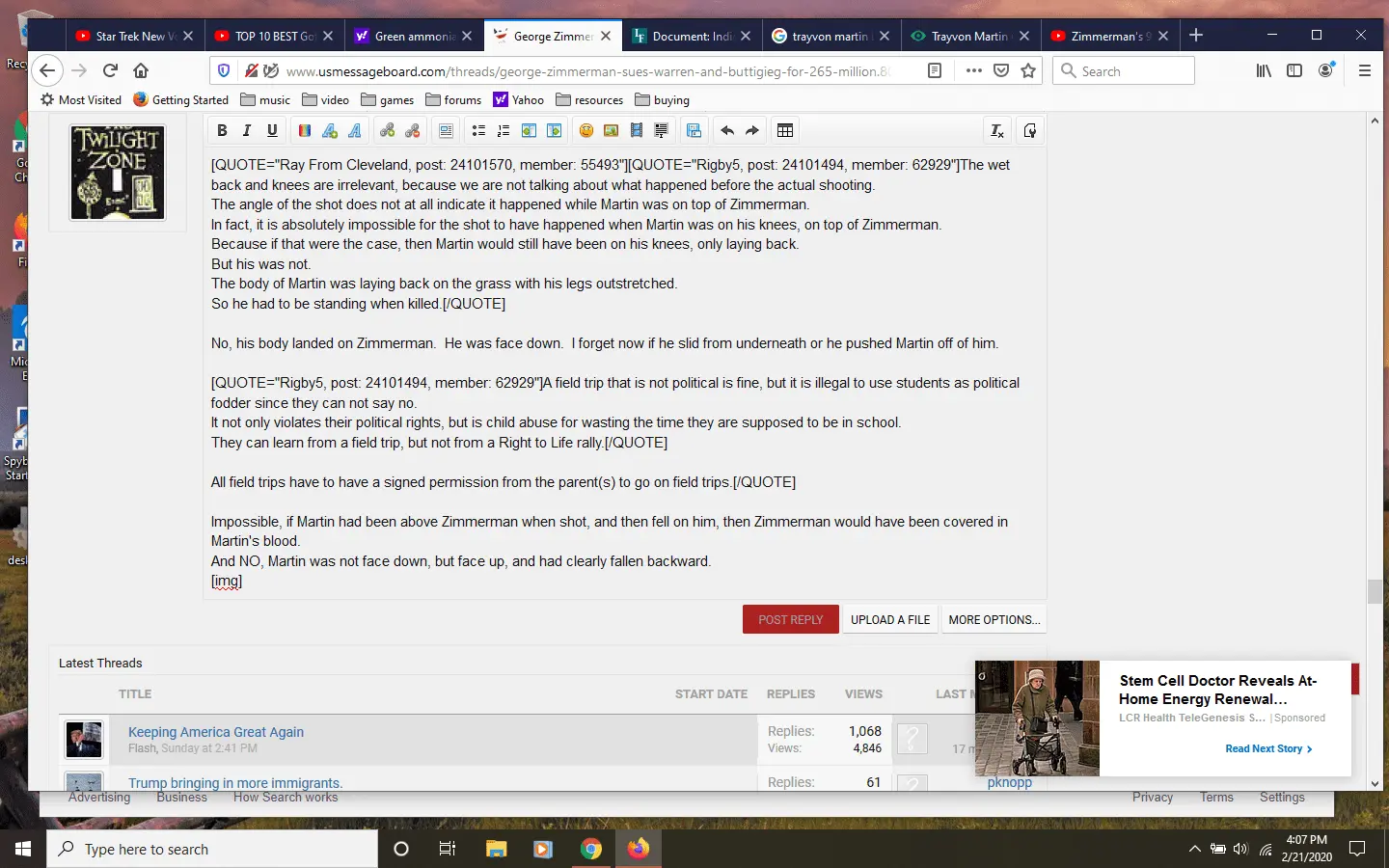
Task: Switch to the Green ammonia tab
Action: [414, 36]
